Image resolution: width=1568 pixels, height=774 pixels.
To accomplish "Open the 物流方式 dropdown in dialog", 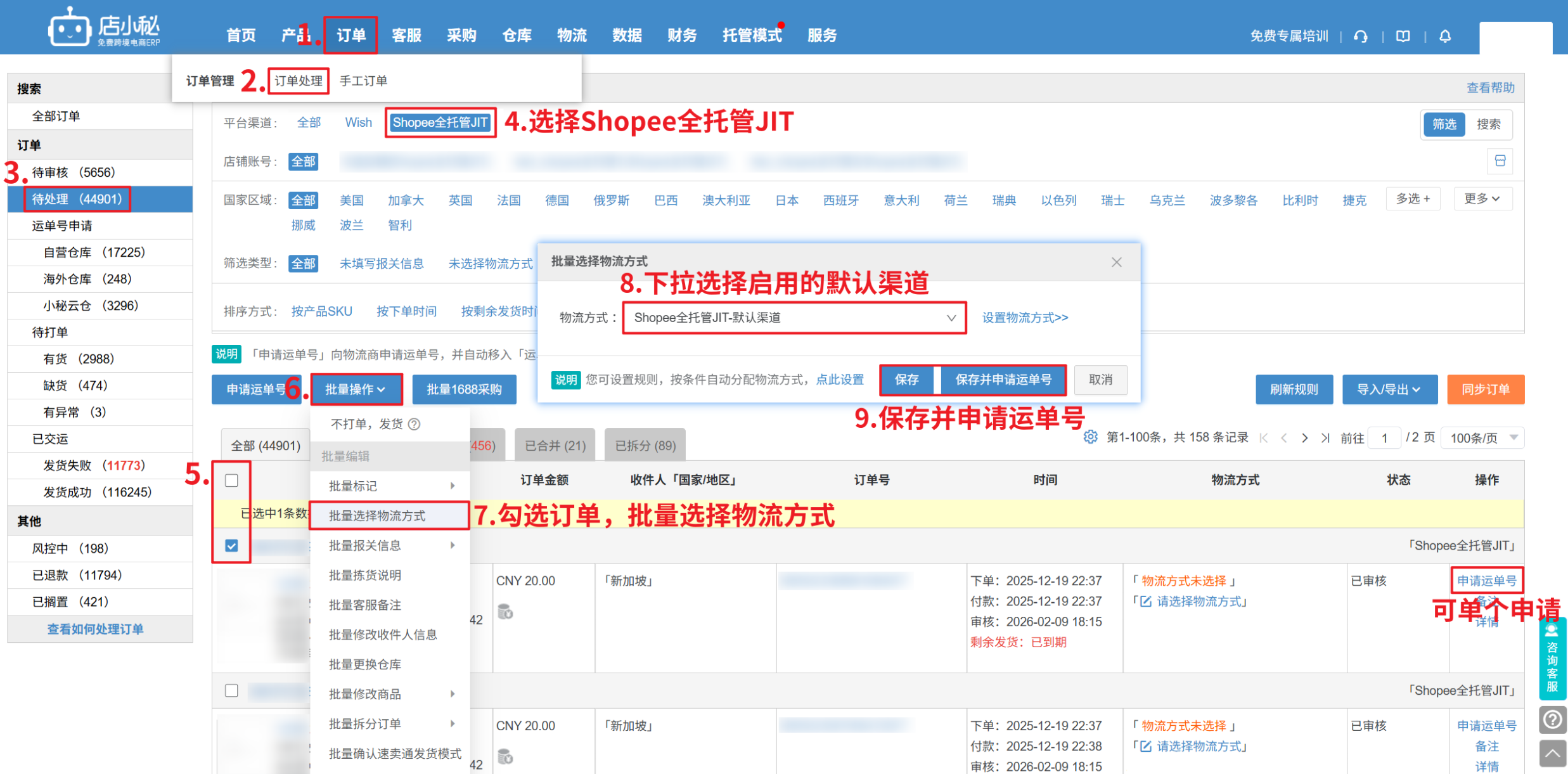I will 794,318.
